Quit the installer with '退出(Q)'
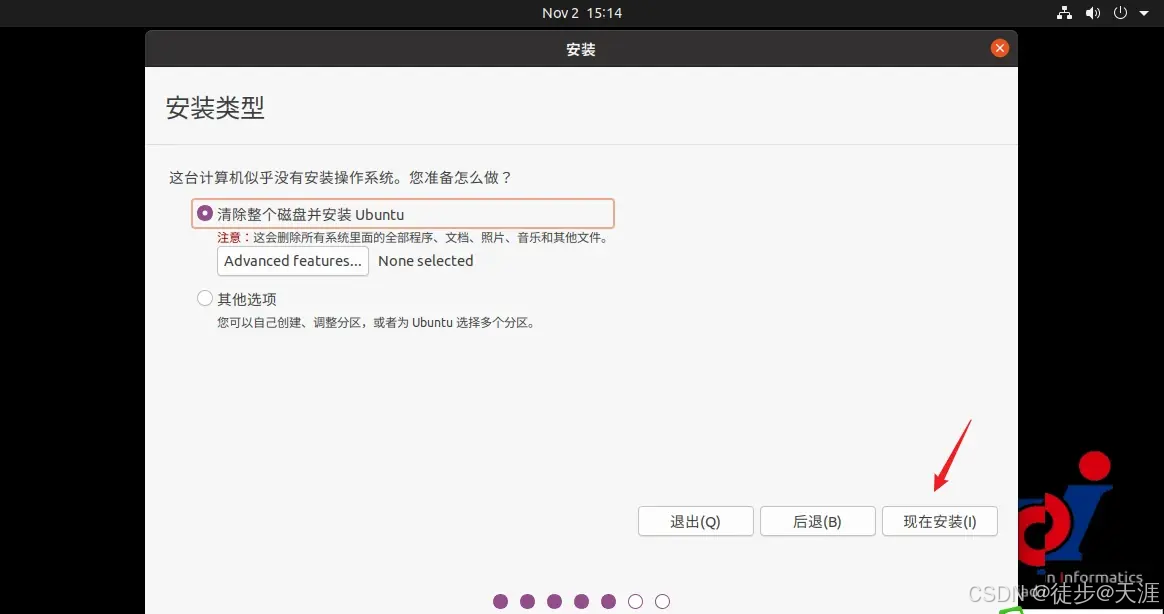Screen dimensions: 1164x614 696,521
